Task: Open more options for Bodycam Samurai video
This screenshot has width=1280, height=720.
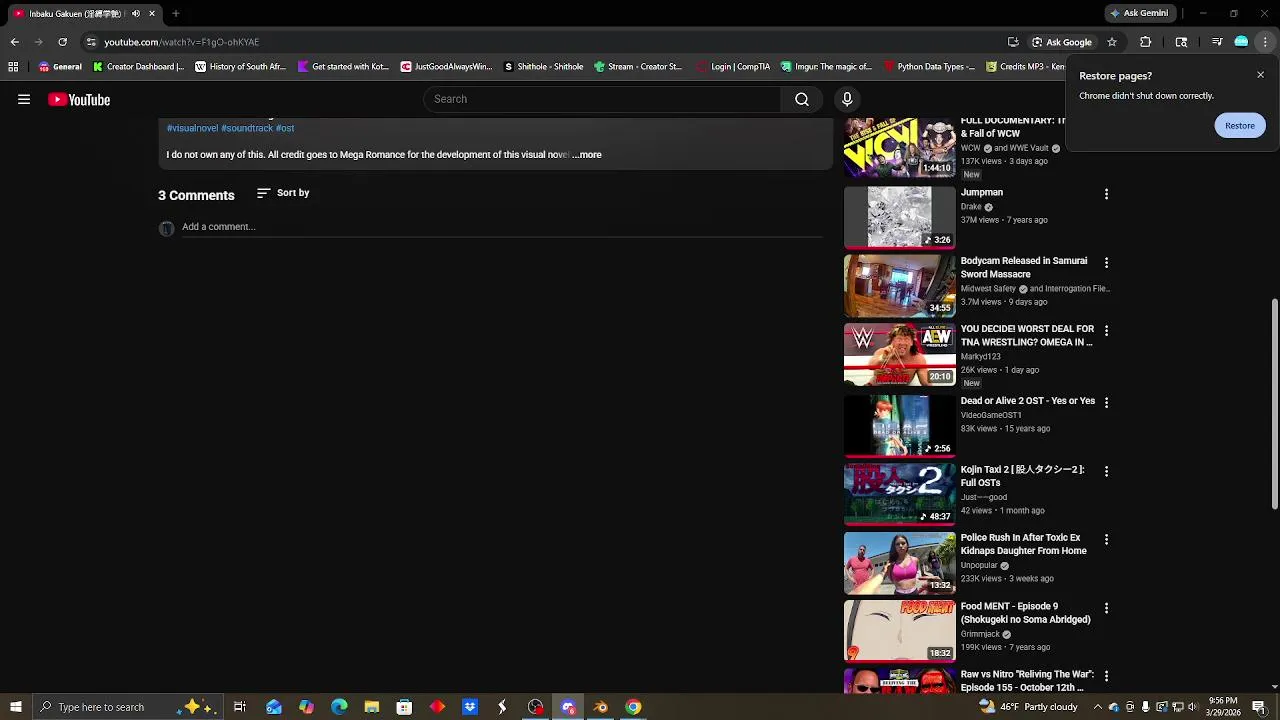Action: click(1106, 263)
